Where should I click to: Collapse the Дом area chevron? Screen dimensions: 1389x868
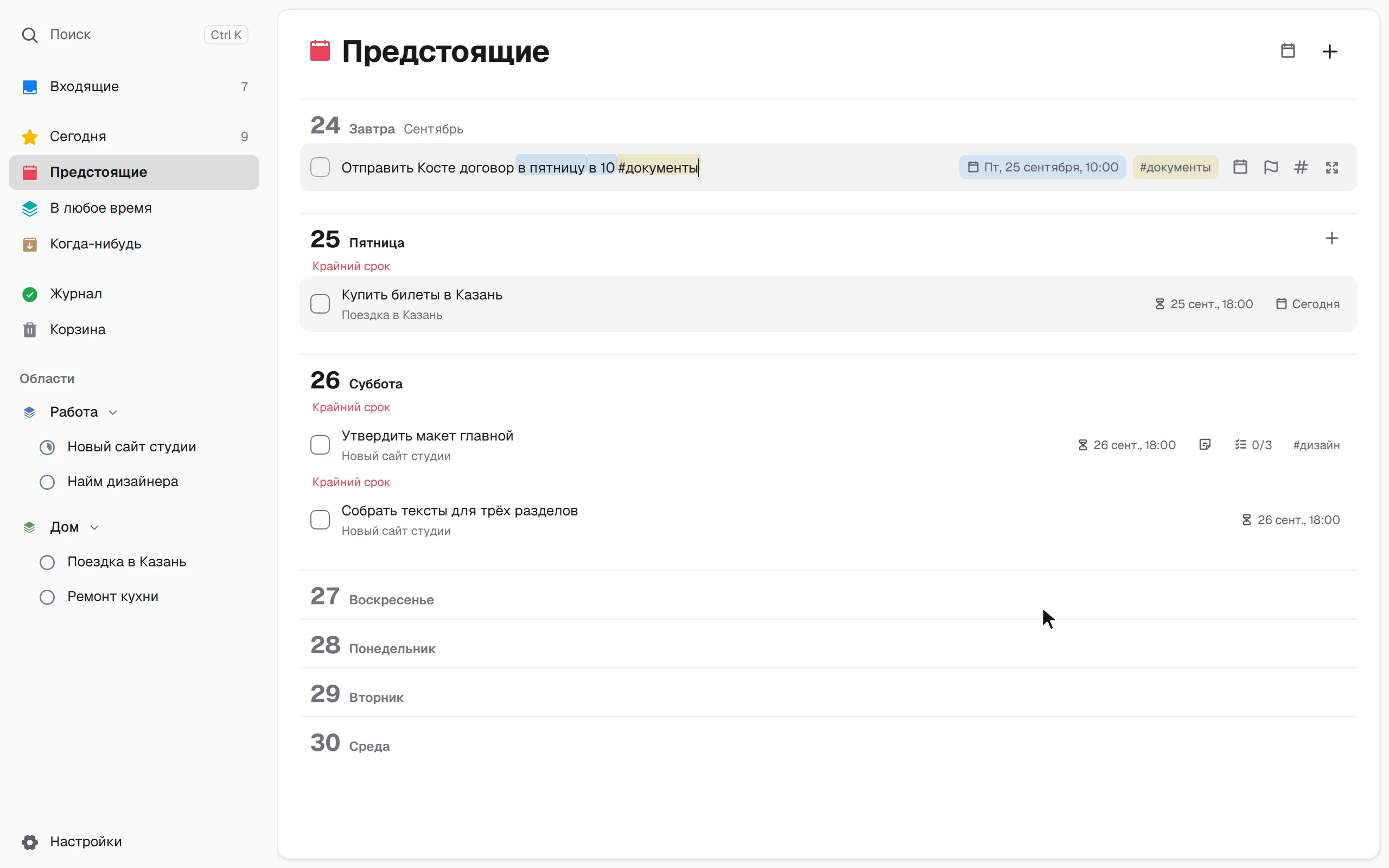tap(95, 527)
